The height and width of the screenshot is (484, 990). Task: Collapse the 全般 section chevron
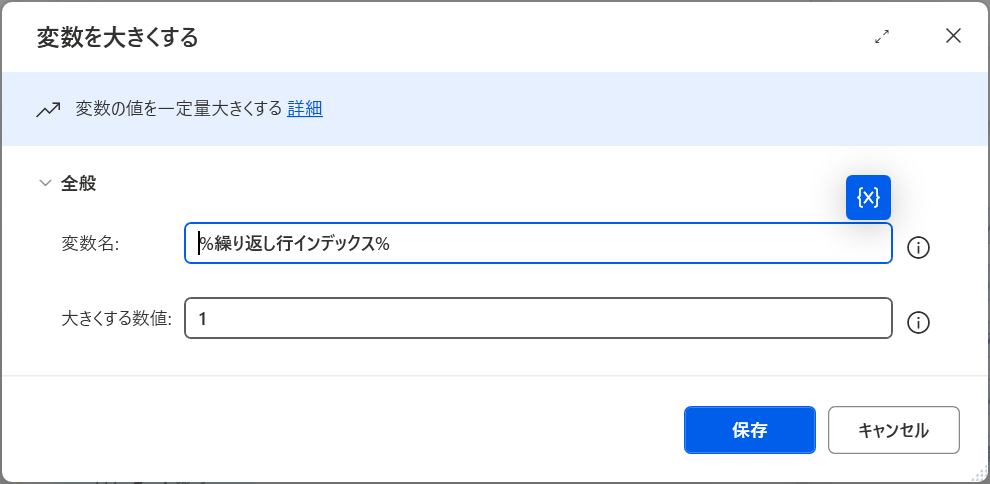pyautogui.click(x=44, y=184)
